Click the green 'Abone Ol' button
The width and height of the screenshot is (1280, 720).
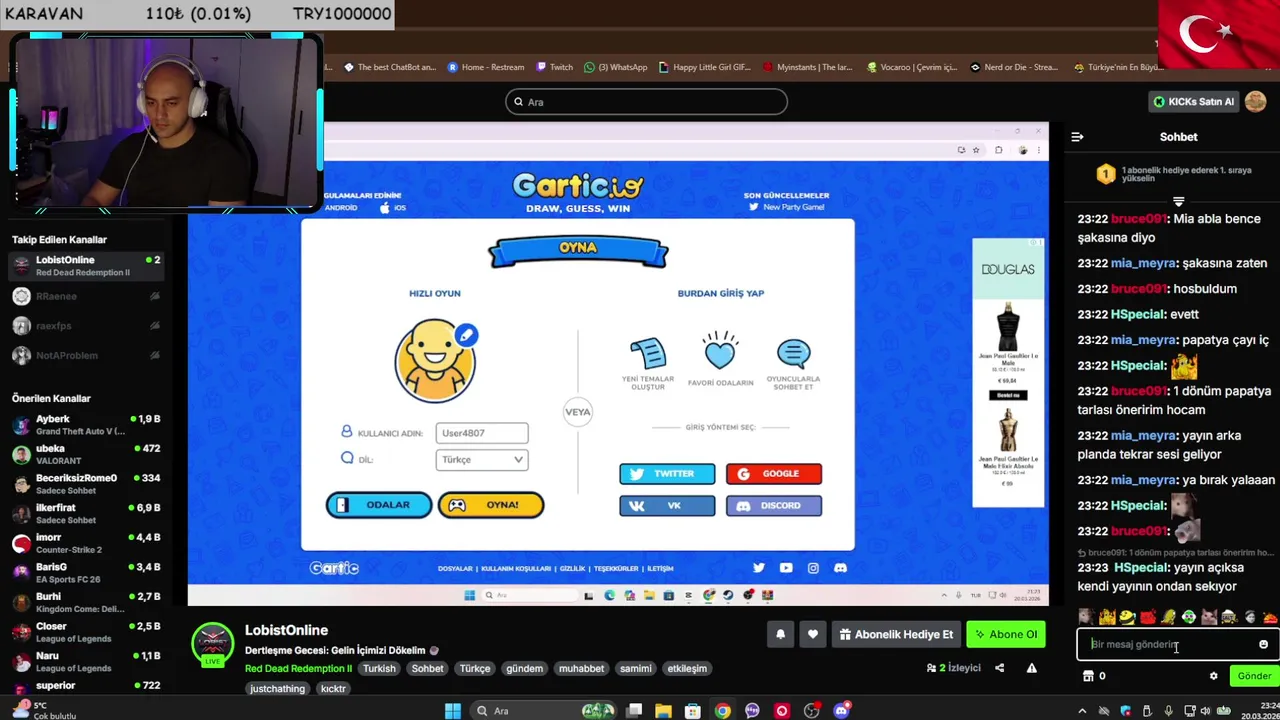[1005, 634]
